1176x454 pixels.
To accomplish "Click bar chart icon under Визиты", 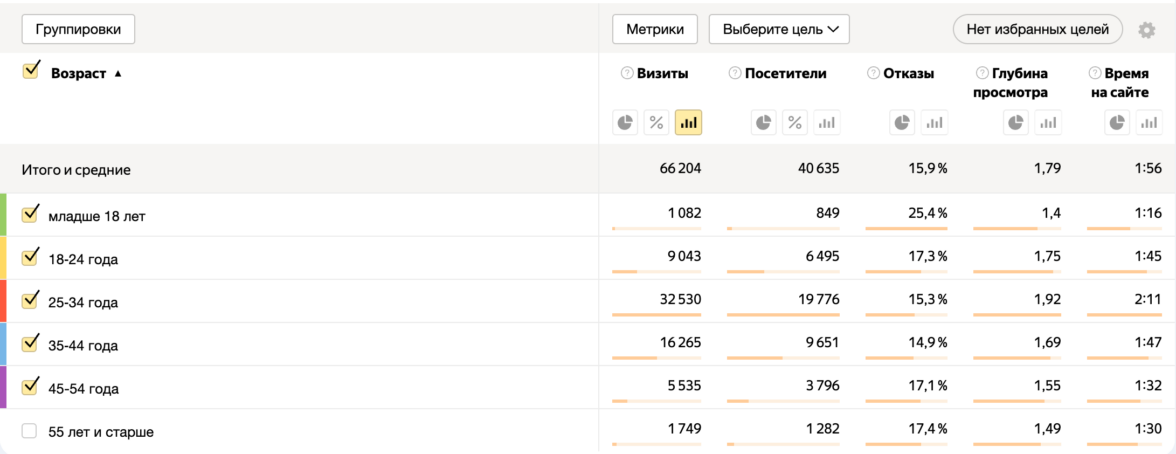I will pos(688,122).
